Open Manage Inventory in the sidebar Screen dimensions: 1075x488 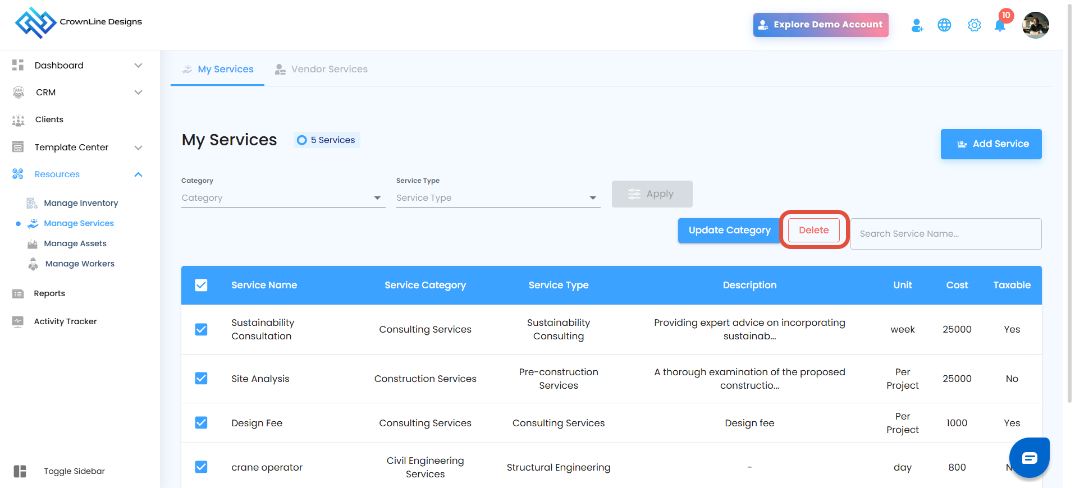coord(80,203)
